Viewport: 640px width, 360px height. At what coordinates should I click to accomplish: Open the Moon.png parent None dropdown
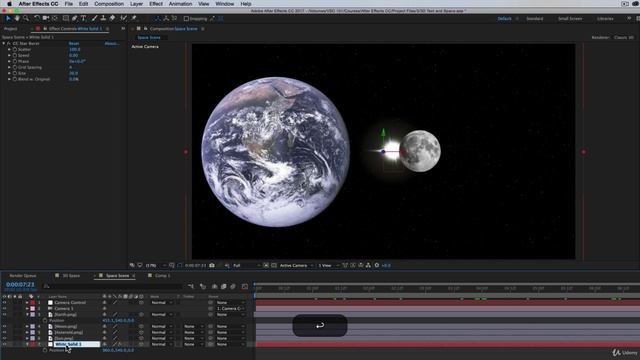[x=231, y=327]
